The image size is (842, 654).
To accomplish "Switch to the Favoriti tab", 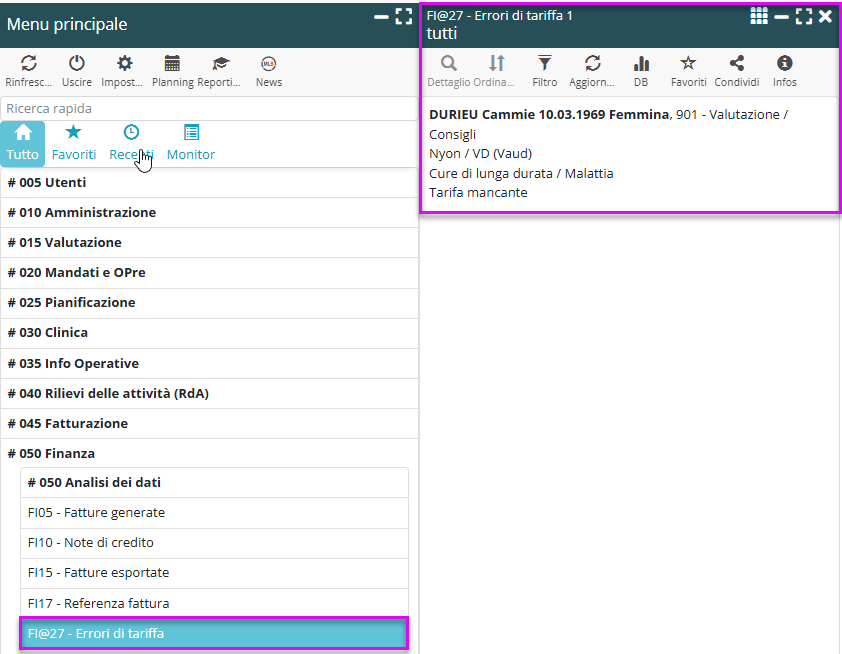I will pyautogui.click(x=74, y=142).
